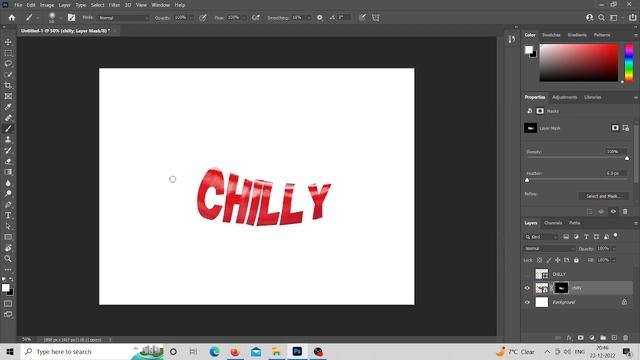Open the Windows Start menu
This screenshot has height=360, width=640.
point(10,351)
